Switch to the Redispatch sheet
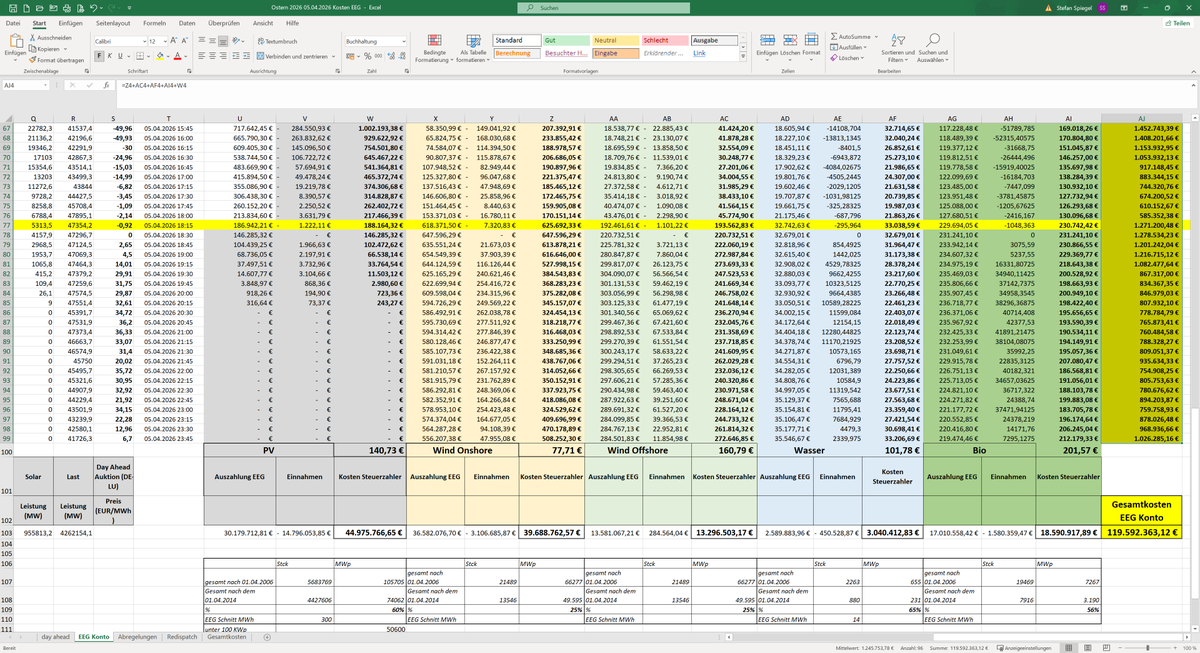 coord(182,636)
